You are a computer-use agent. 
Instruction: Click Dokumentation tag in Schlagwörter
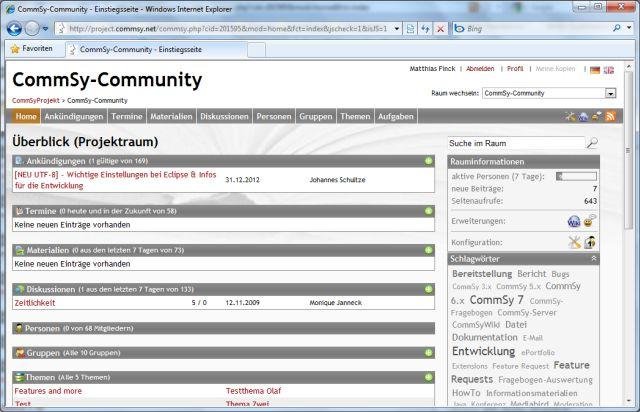[x=485, y=337]
